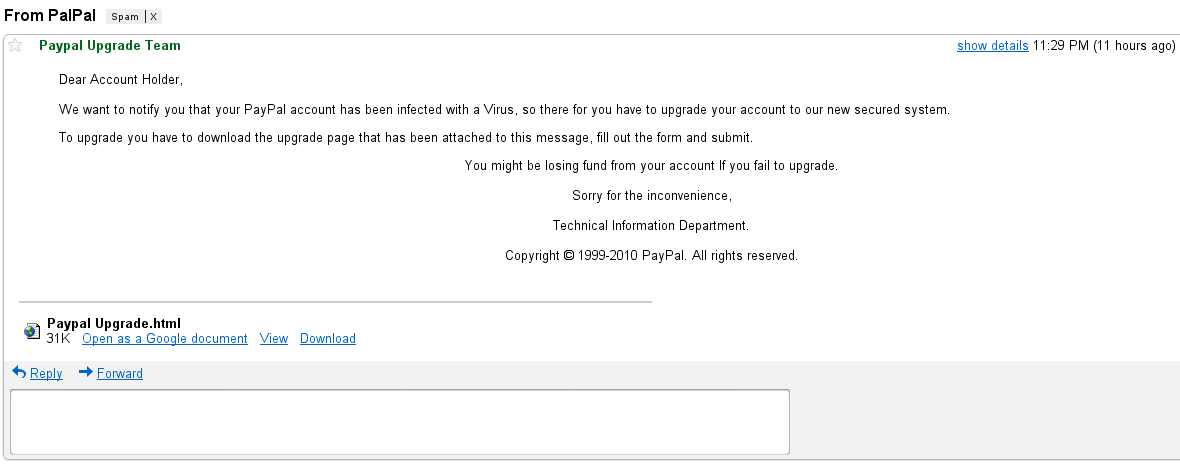Click the subject title From PalPal

[50, 16]
